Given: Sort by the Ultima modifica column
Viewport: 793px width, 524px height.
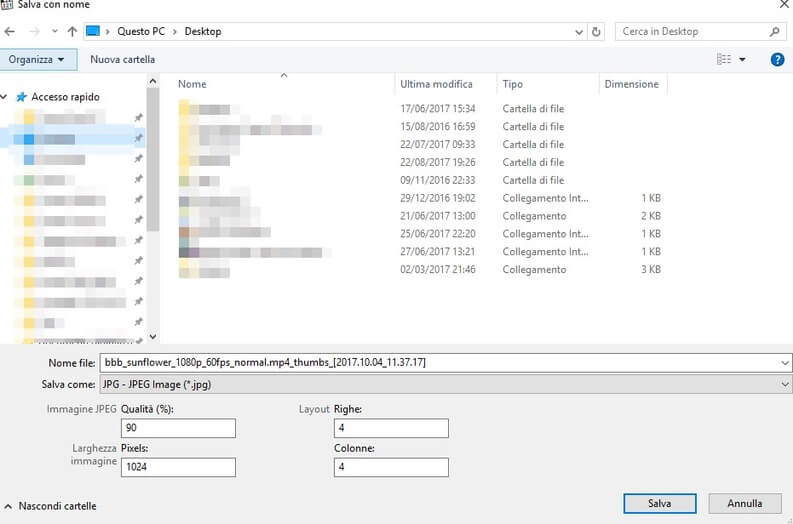Looking at the screenshot, I should pyautogui.click(x=436, y=84).
